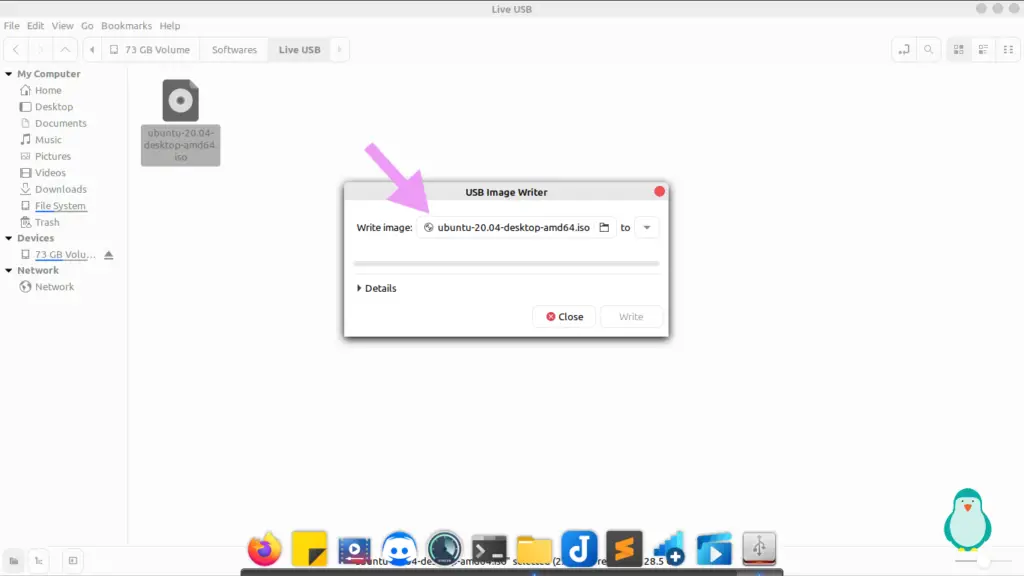This screenshot has width=1024, height=576.
Task: Select Live USB path bar segment
Action: click(x=300, y=50)
